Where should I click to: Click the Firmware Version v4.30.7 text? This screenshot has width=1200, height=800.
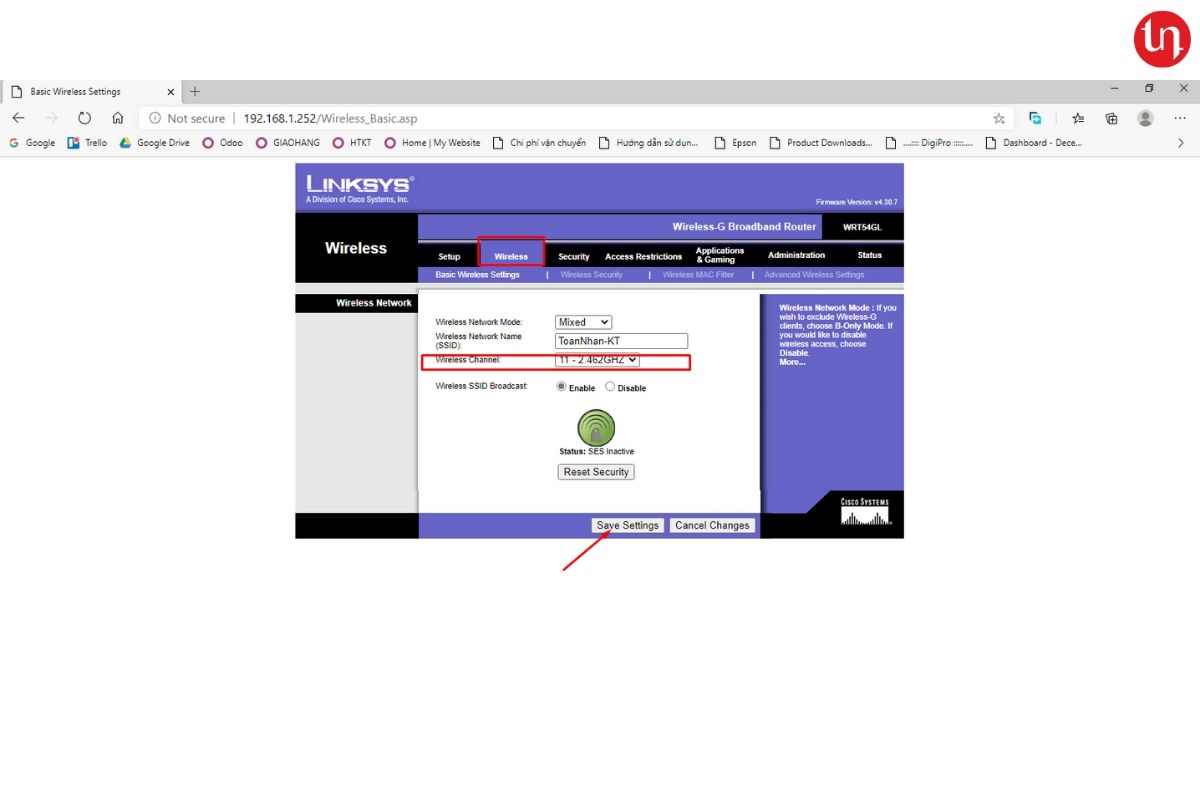857,202
